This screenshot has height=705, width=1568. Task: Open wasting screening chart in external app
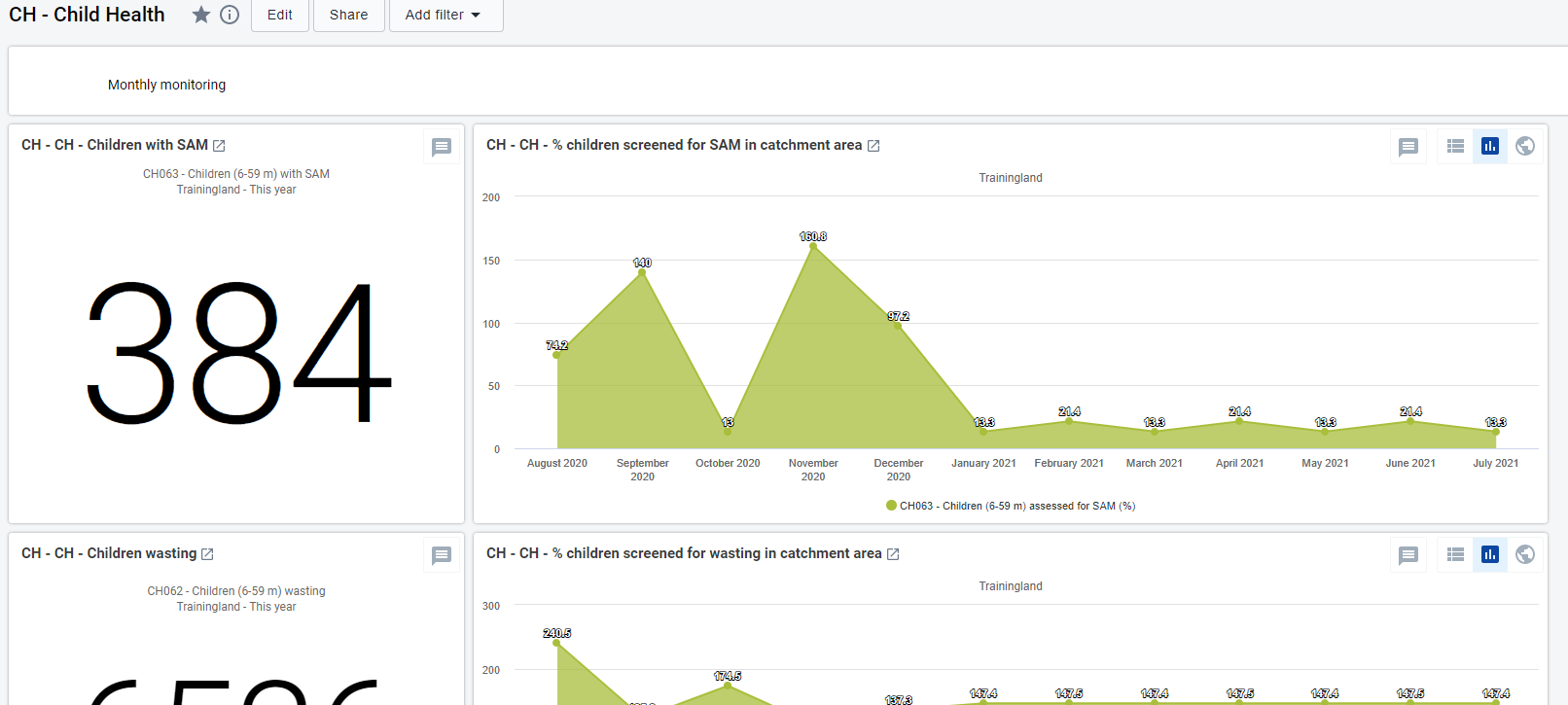pos(893,554)
